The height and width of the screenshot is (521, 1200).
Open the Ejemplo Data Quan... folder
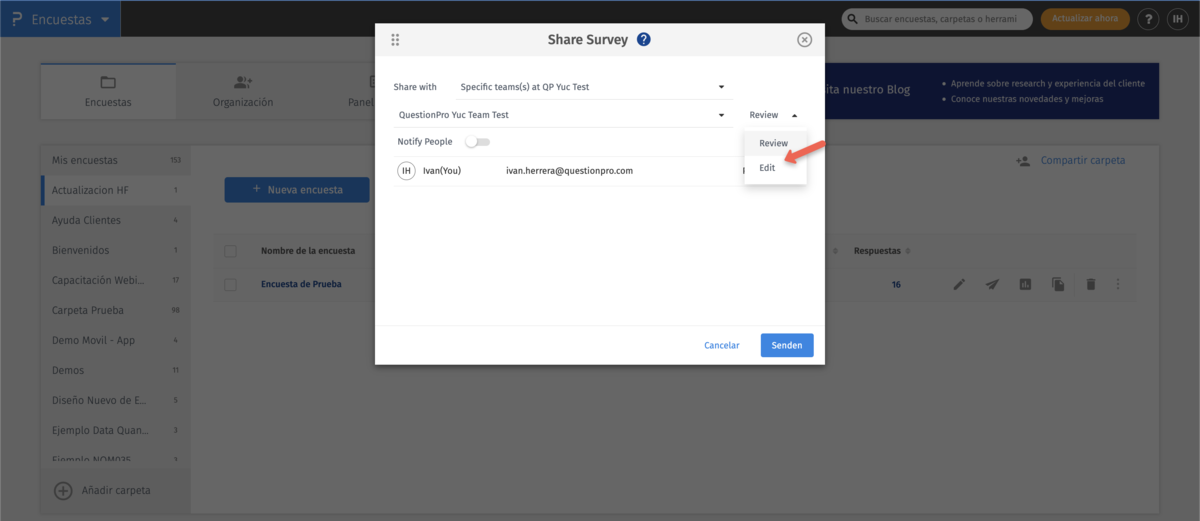pyautogui.click(x=115, y=430)
